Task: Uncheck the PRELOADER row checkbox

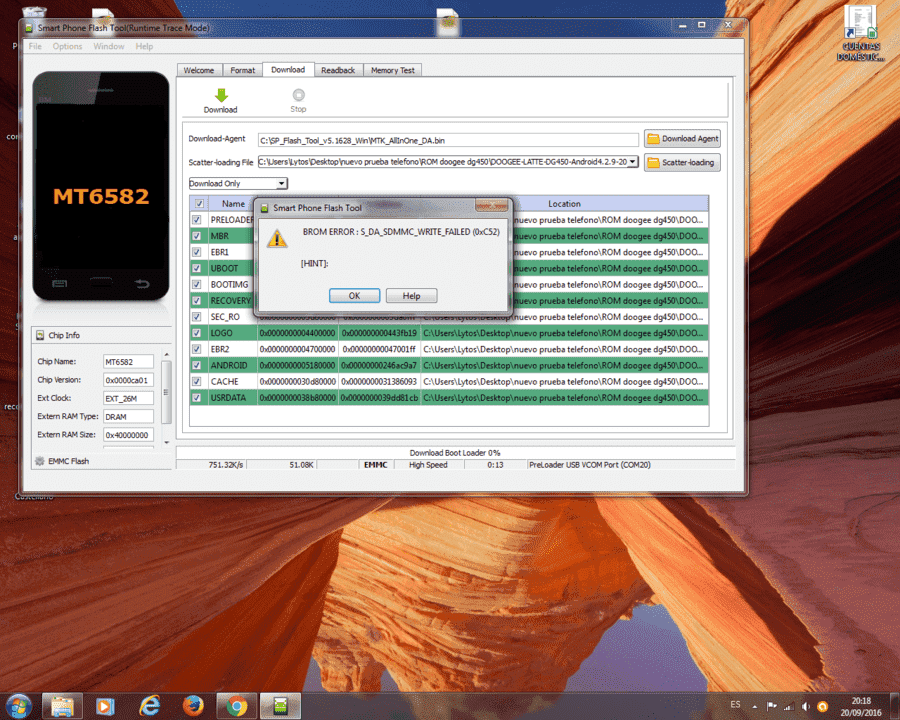Action: (197, 220)
